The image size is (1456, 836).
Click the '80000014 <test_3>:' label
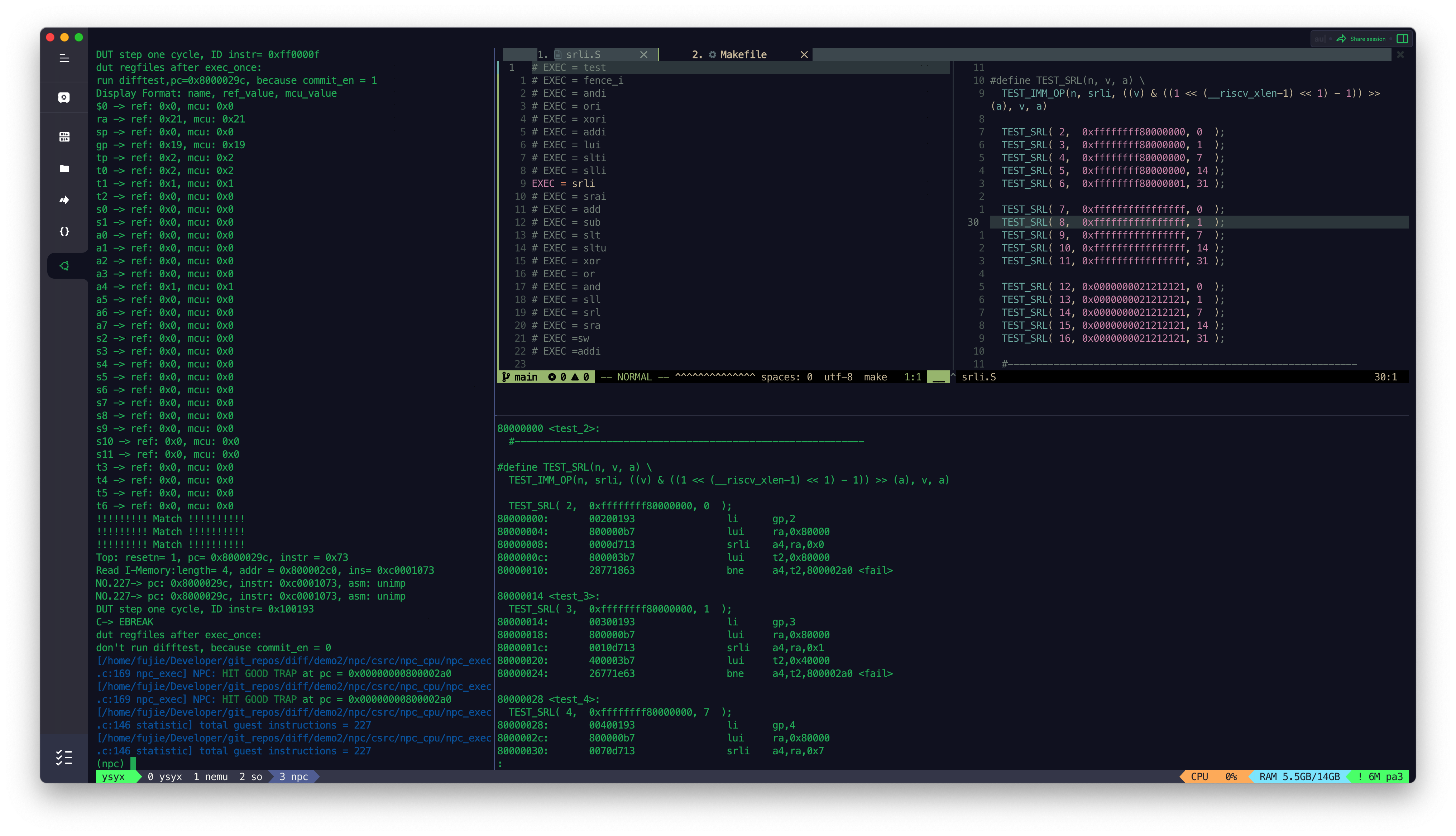[548, 596]
